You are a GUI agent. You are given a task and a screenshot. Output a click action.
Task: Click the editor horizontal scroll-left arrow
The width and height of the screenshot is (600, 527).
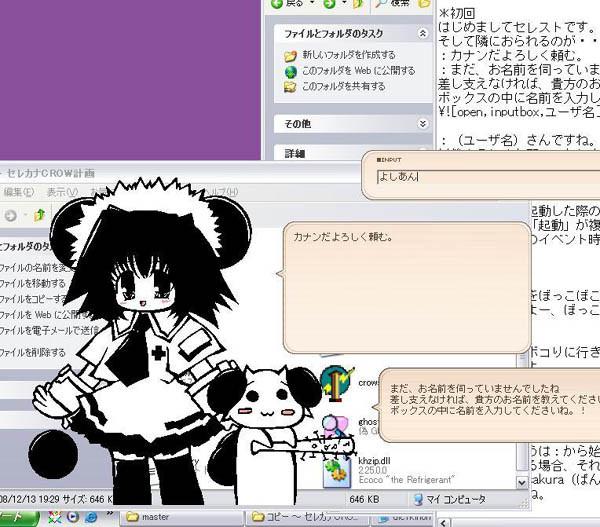(x=444, y=522)
